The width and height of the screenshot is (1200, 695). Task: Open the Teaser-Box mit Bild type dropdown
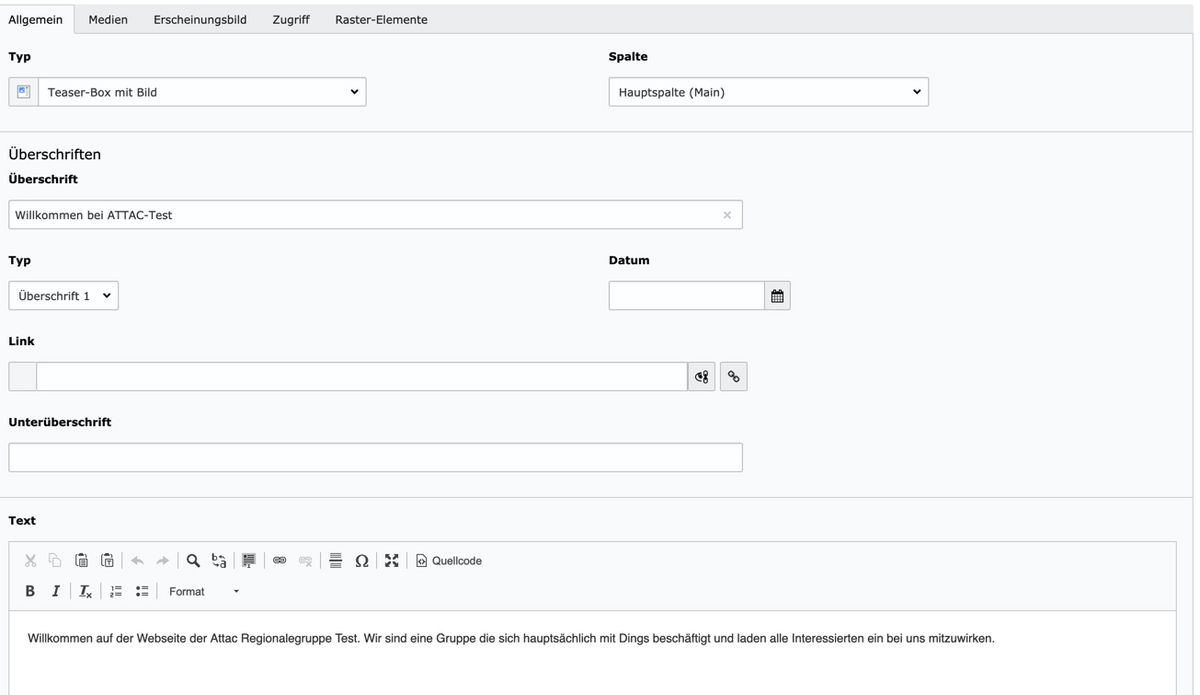point(202,92)
